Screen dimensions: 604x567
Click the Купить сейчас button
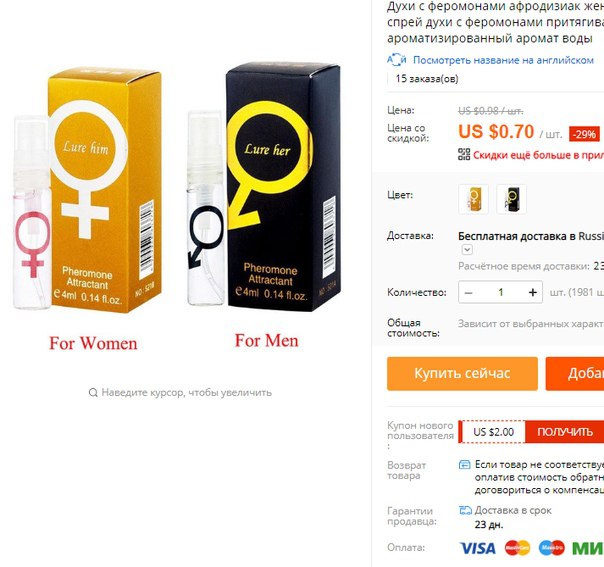coord(462,374)
